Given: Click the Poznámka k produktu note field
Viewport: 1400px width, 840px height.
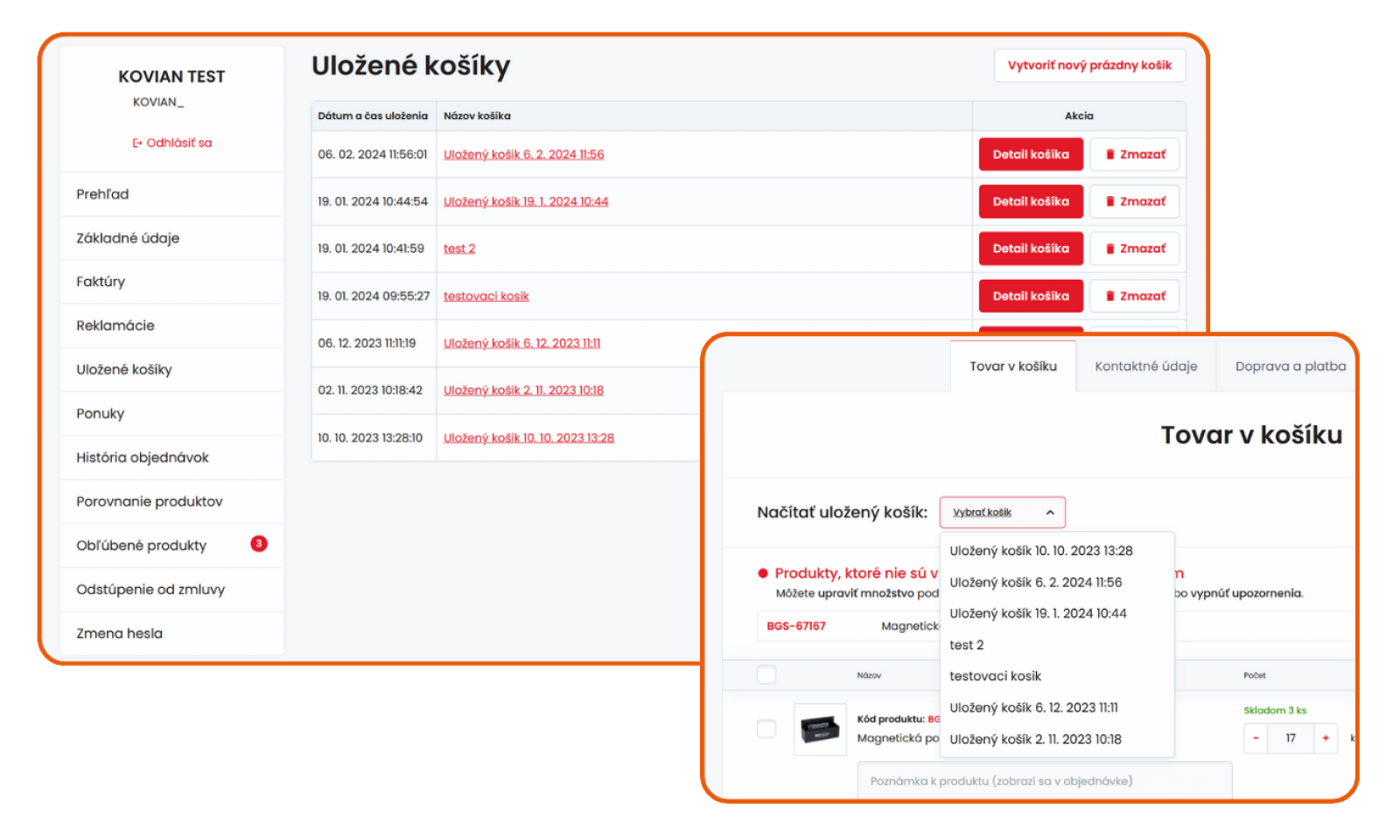Looking at the screenshot, I should pos(1045,781).
